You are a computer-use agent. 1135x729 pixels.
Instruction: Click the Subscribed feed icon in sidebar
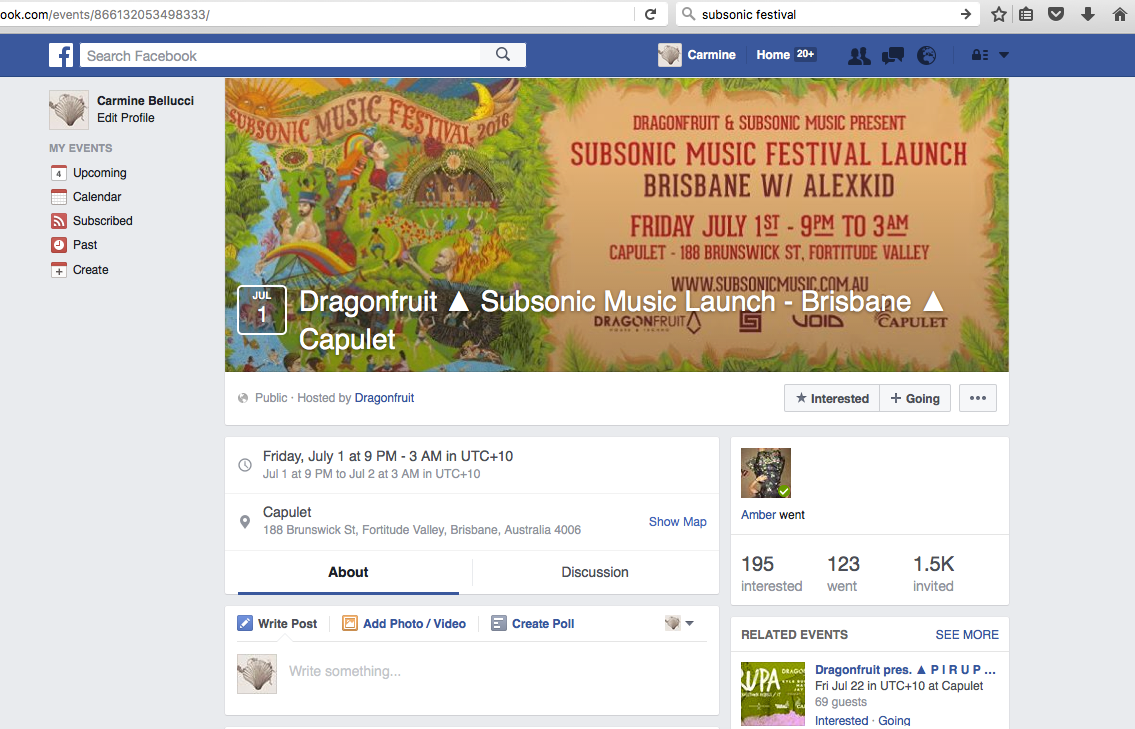pyautogui.click(x=59, y=221)
